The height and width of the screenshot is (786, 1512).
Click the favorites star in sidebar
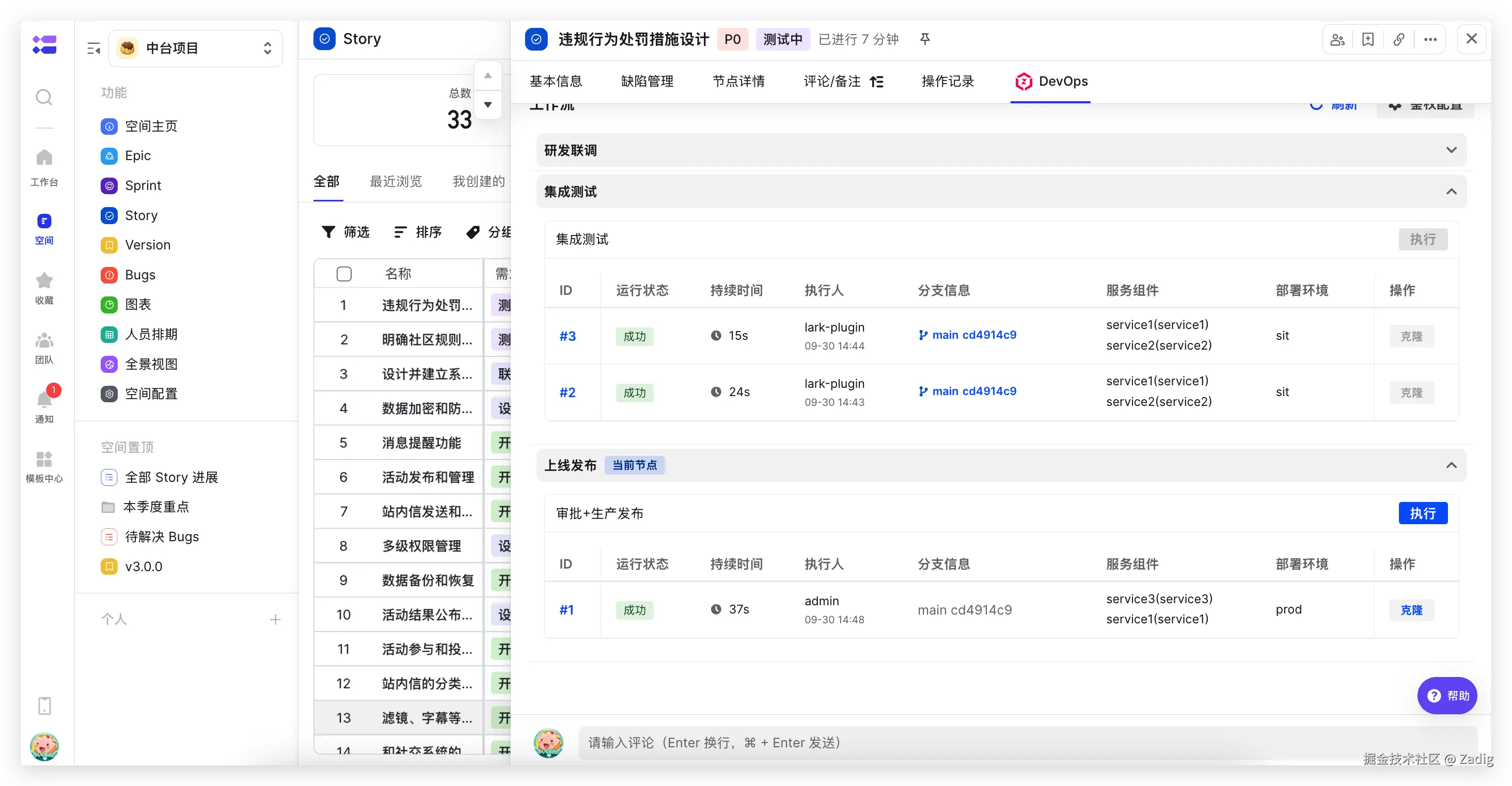(44, 281)
